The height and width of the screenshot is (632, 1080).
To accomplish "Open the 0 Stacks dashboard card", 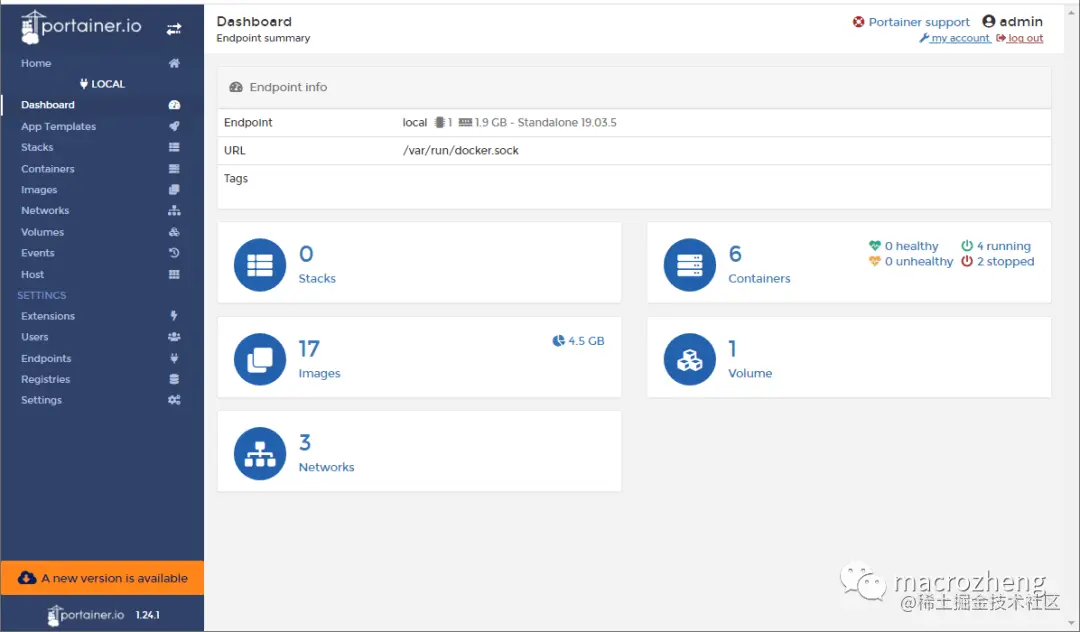I will pyautogui.click(x=419, y=262).
